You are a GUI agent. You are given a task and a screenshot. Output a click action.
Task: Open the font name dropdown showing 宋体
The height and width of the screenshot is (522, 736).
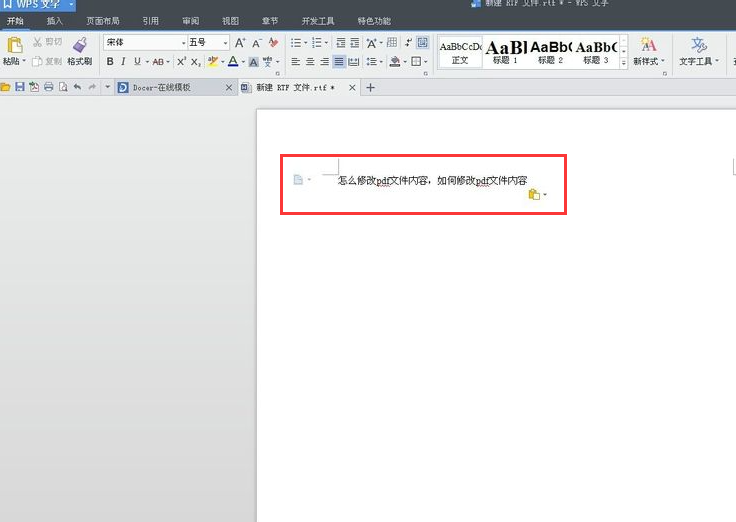(x=145, y=43)
